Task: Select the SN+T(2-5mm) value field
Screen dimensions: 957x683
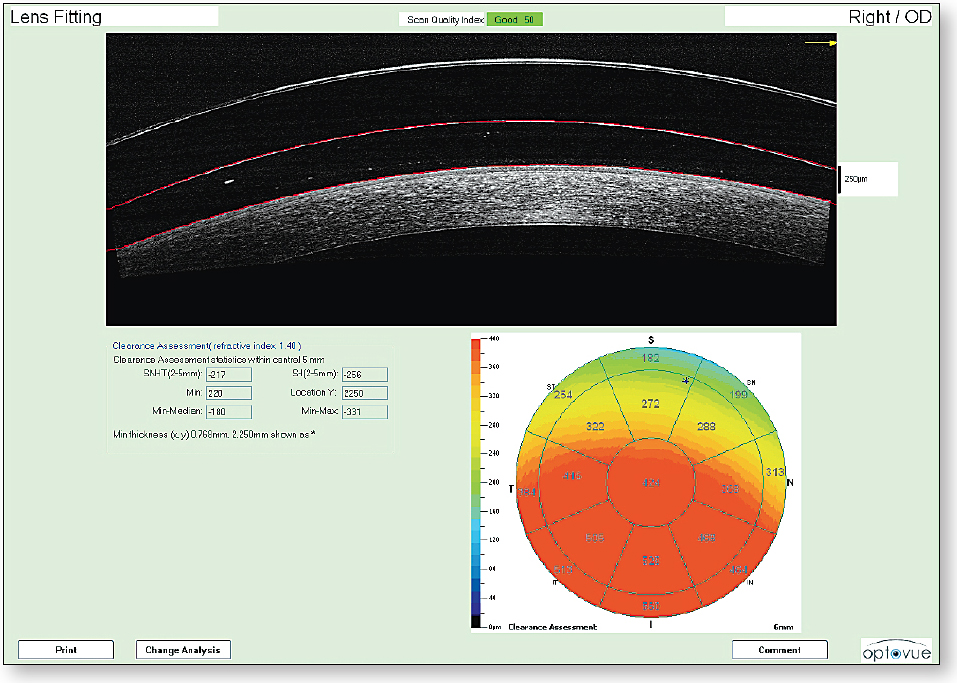Action: click(228, 374)
